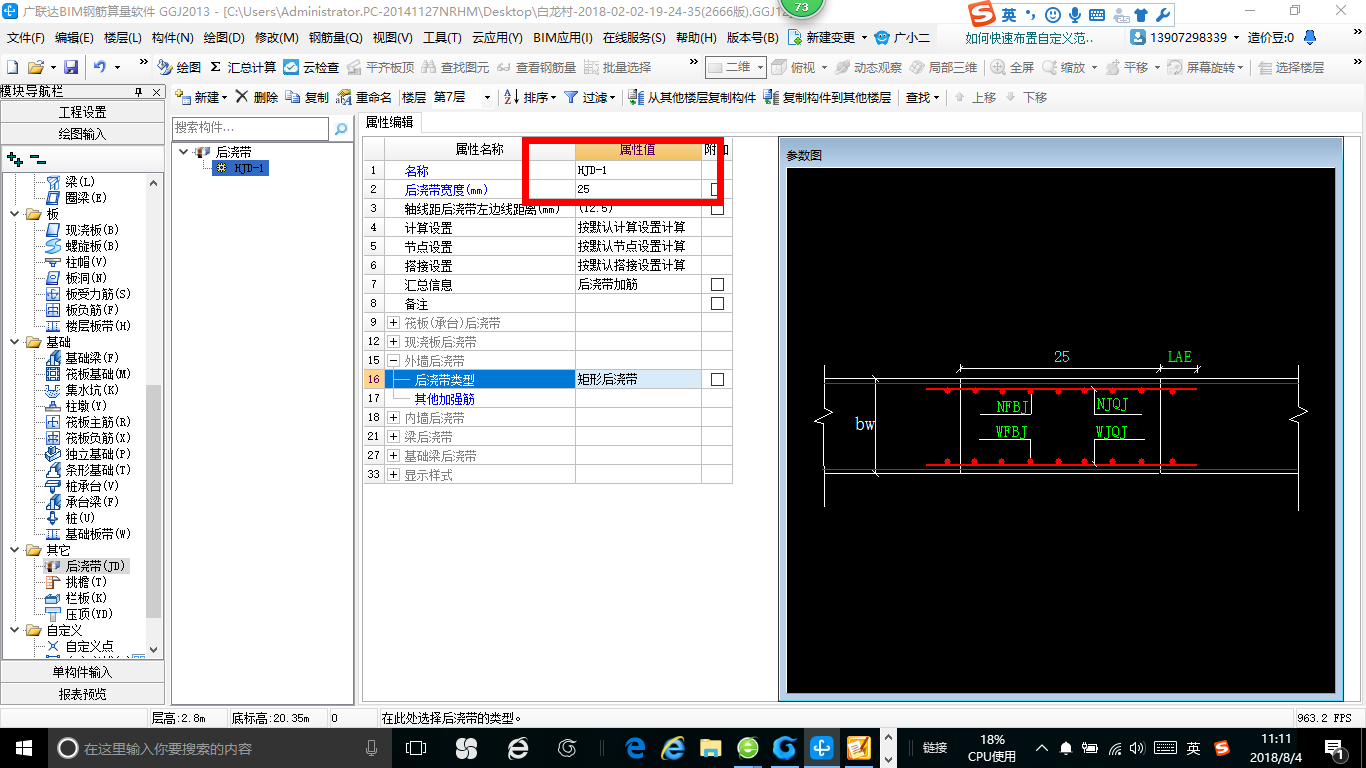Open the 排序 sort dropdown
This screenshot has width=1366, height=768.
(x=530, y=97)
